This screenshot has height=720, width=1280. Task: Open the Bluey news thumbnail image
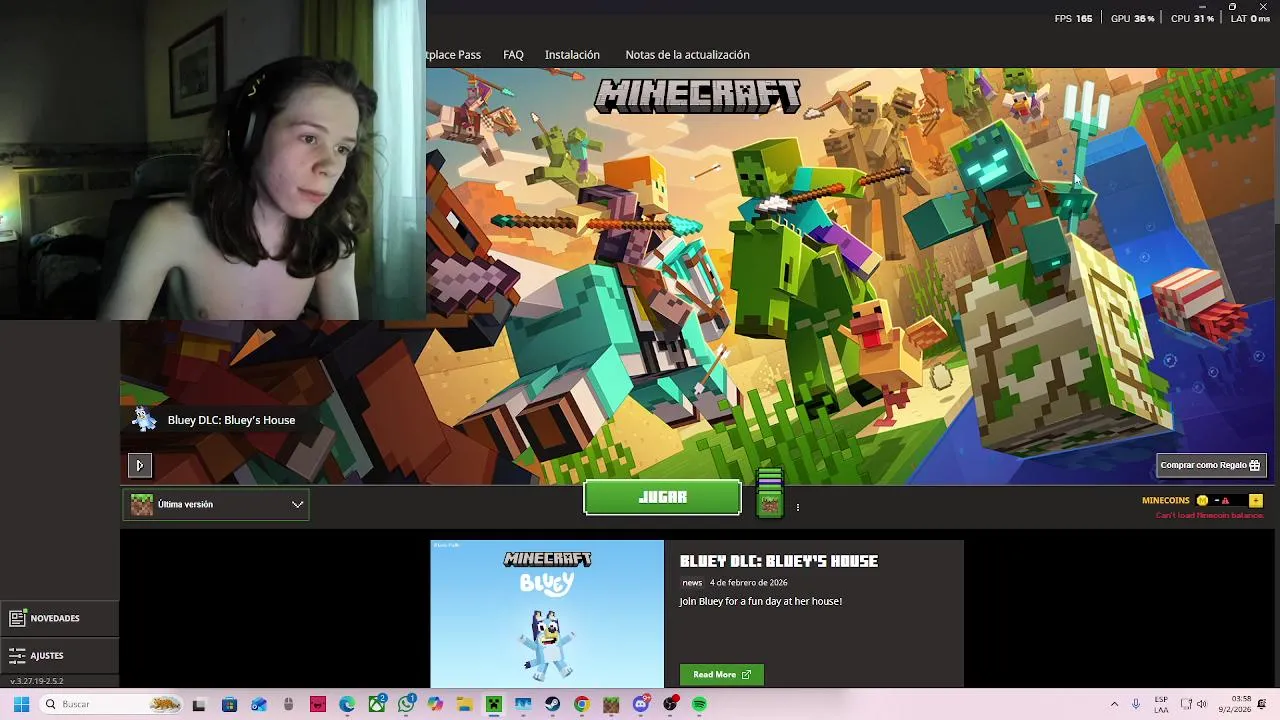point(547,613)
